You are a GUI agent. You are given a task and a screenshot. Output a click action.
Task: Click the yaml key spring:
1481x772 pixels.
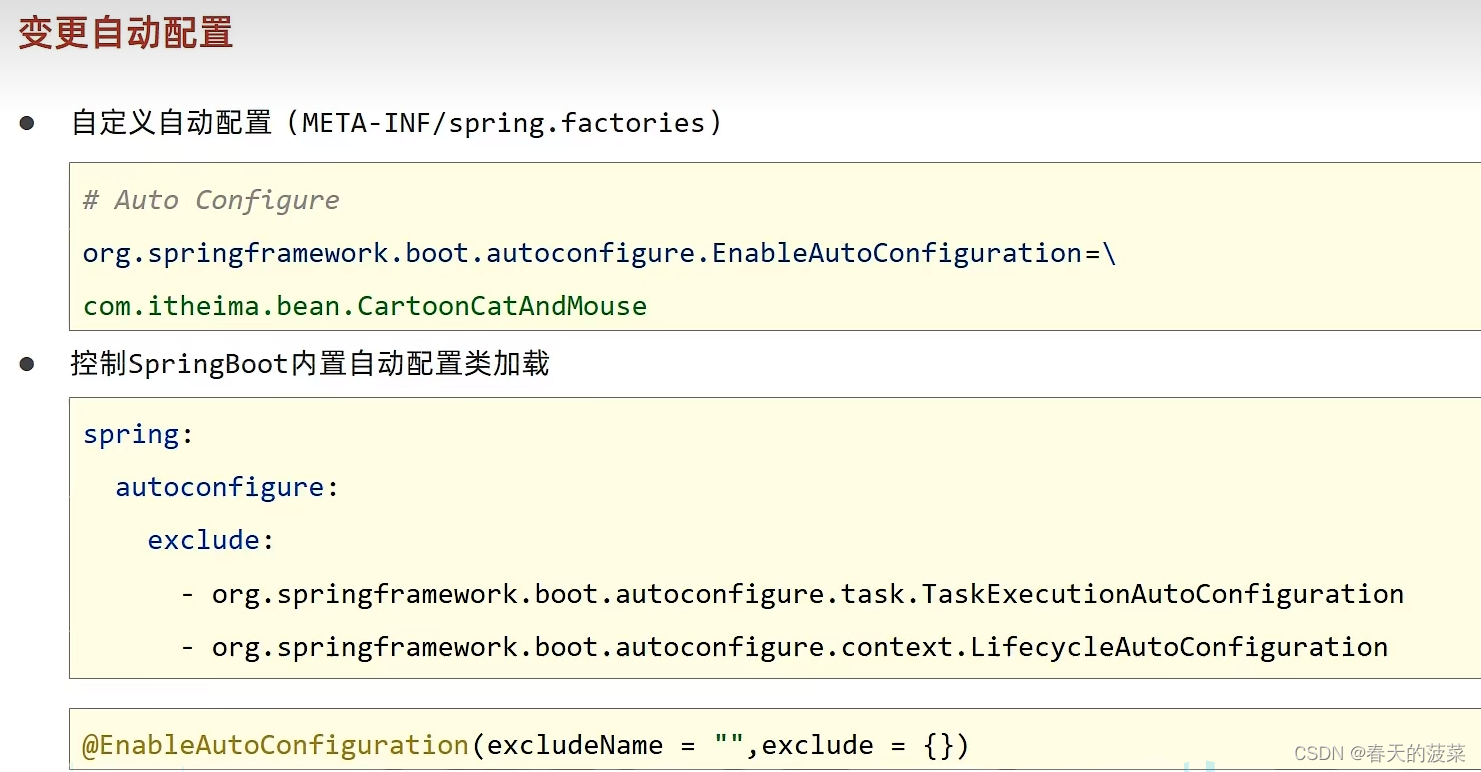pyautogui.click(x=138, y=435)
